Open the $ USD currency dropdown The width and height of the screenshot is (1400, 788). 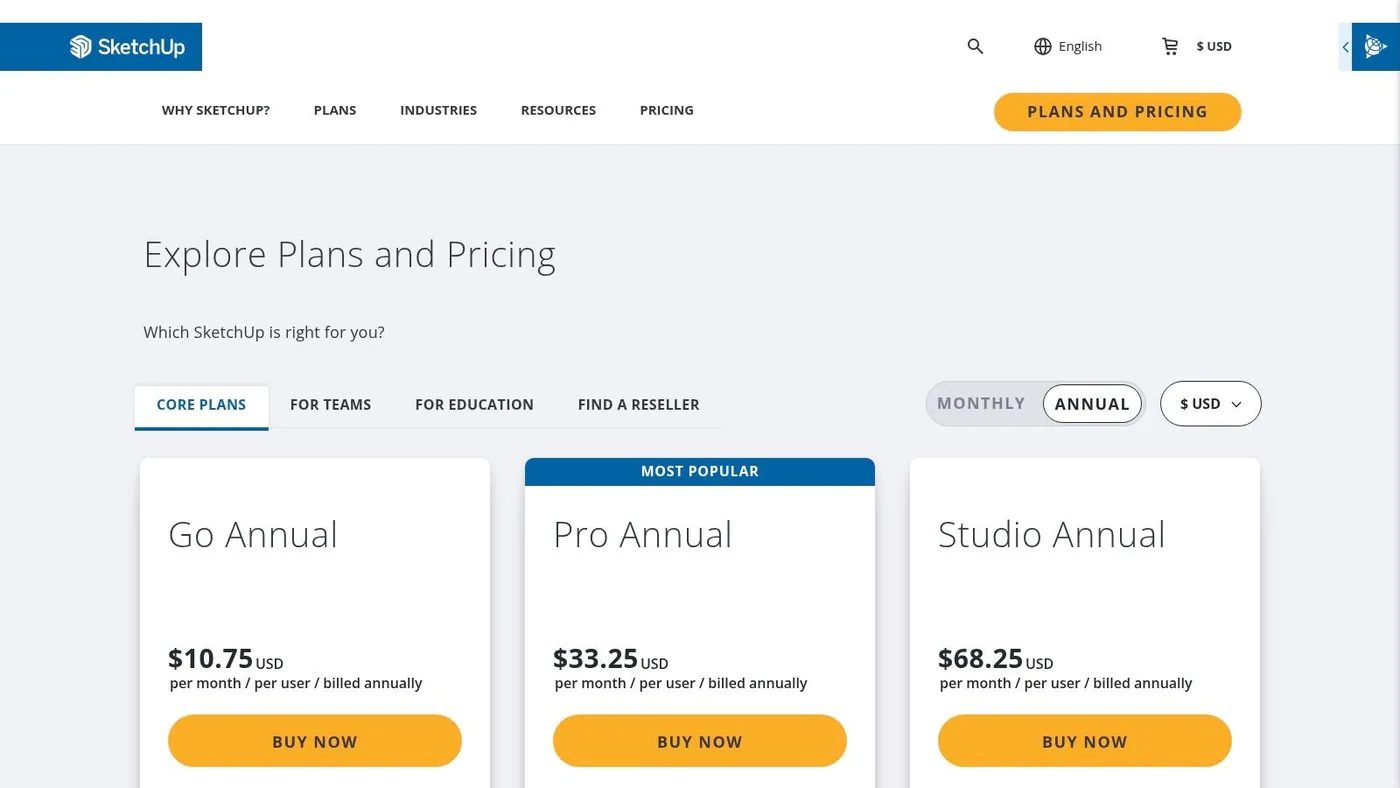(1210, 404)
